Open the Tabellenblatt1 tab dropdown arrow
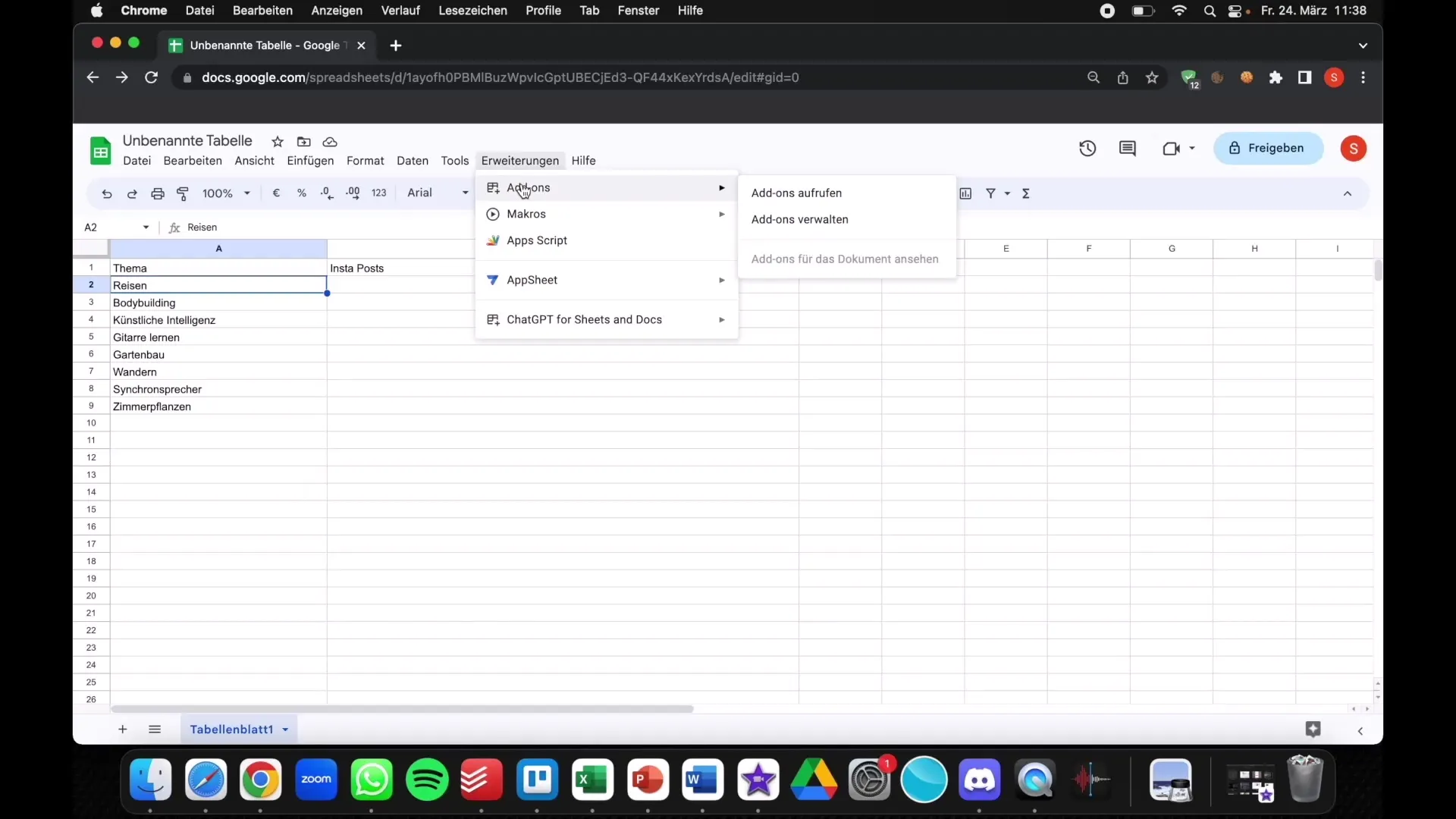1456x819 pixels. 286,730
